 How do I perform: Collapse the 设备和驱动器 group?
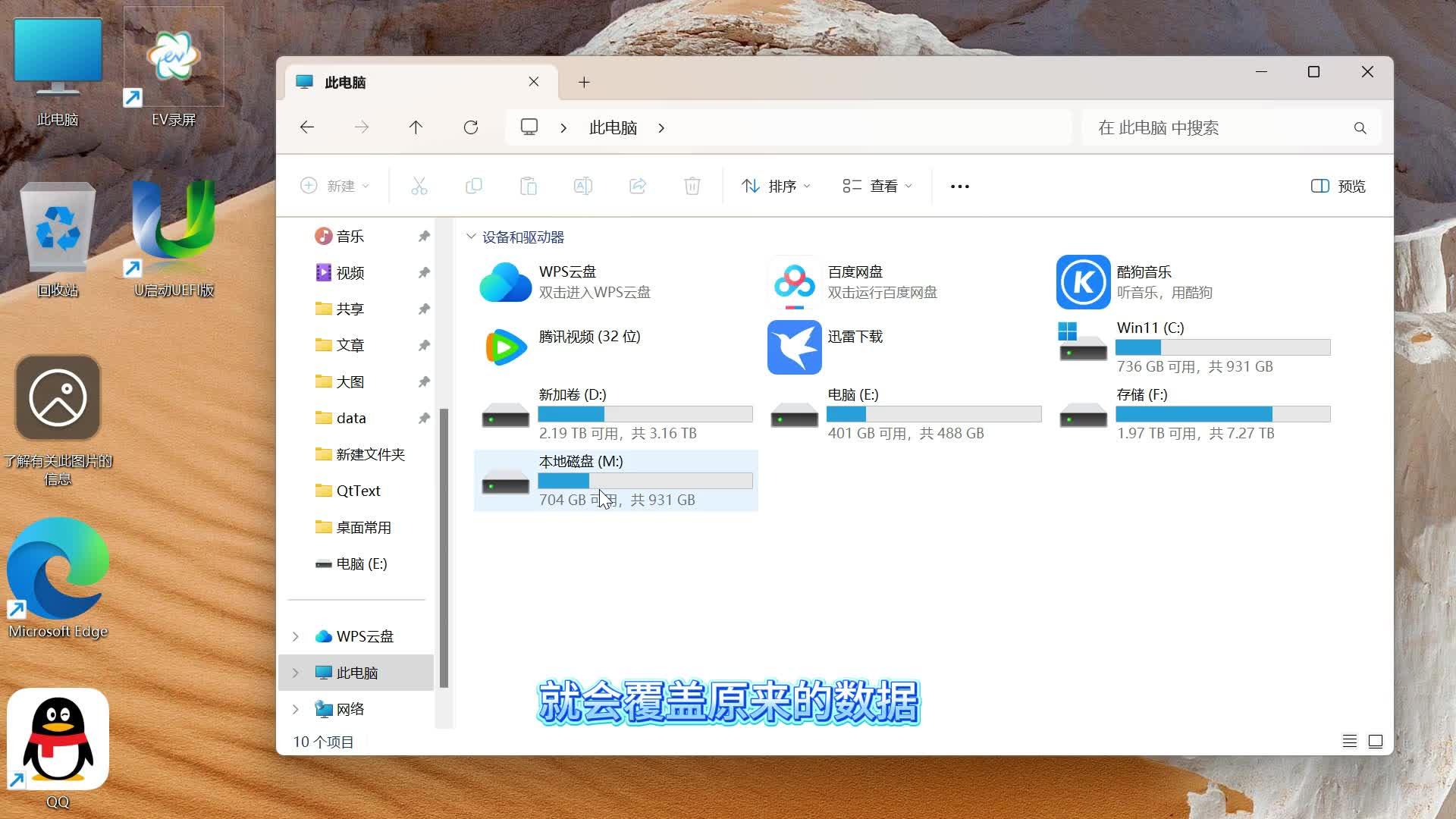(471, 237)
